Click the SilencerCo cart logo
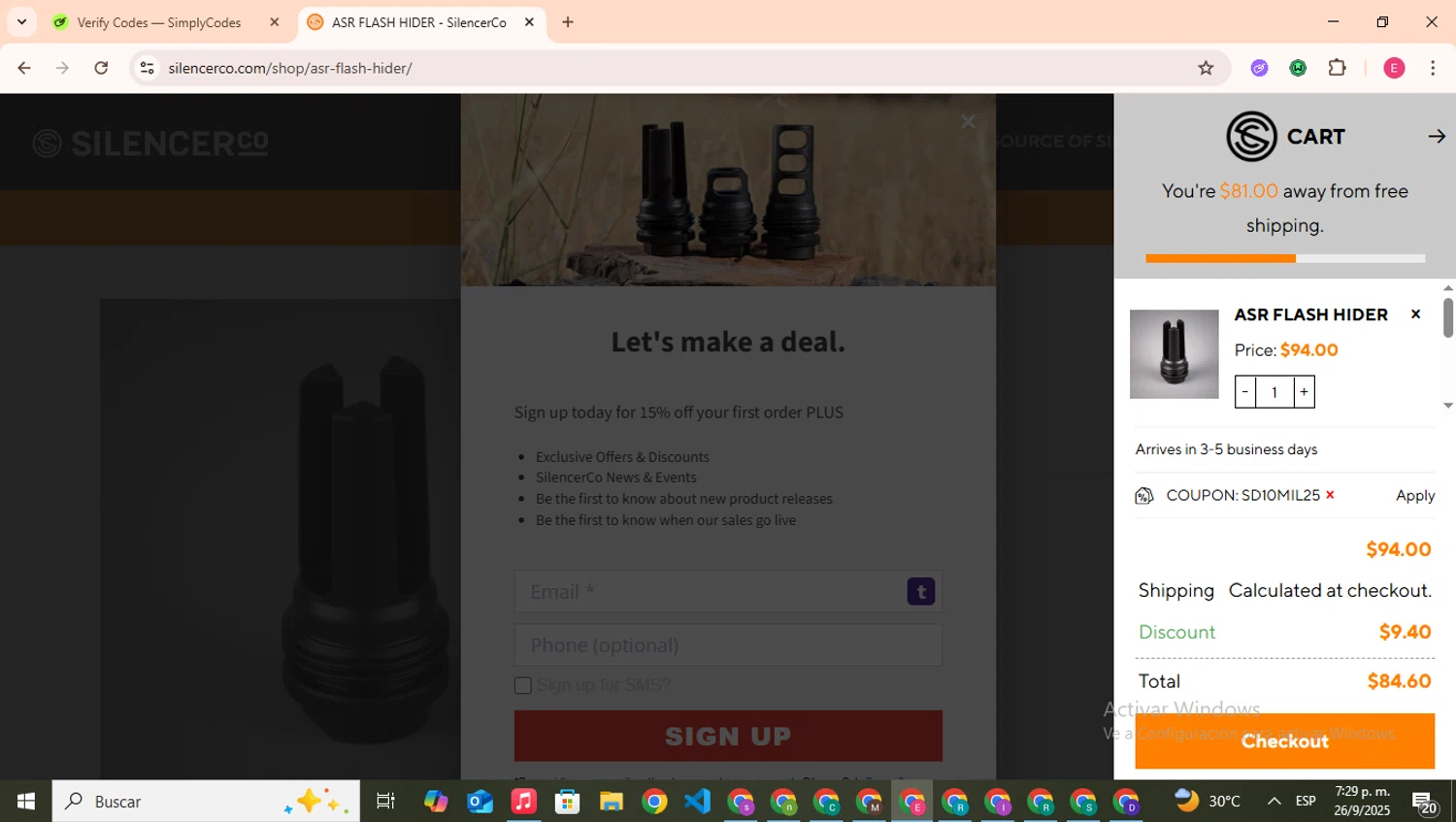The image size is (1456, 822). tap(1251, 136)
